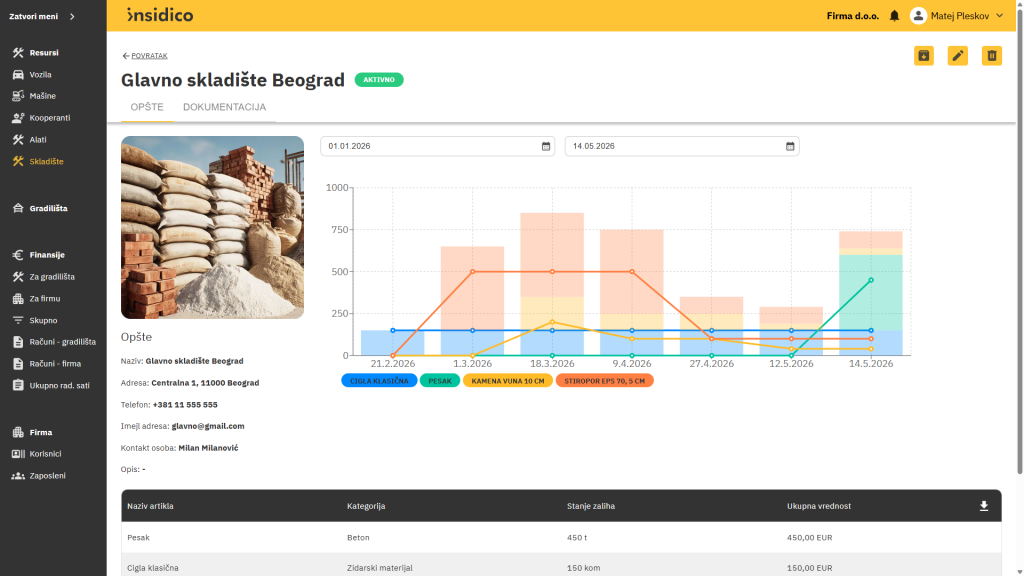The width and height of the screenshot is (1024, 576).
Task: Open start date calendar picker icon
Action: click(546, 146)
